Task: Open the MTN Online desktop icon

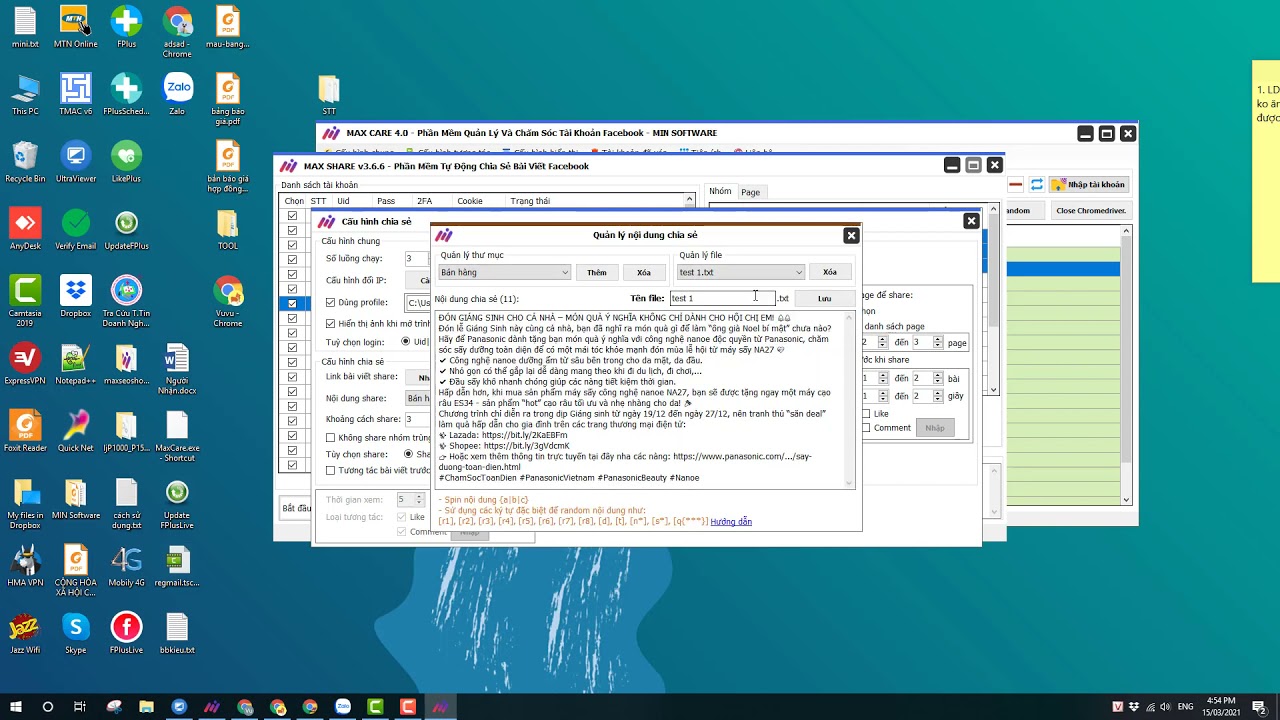Action: [75, 27]
